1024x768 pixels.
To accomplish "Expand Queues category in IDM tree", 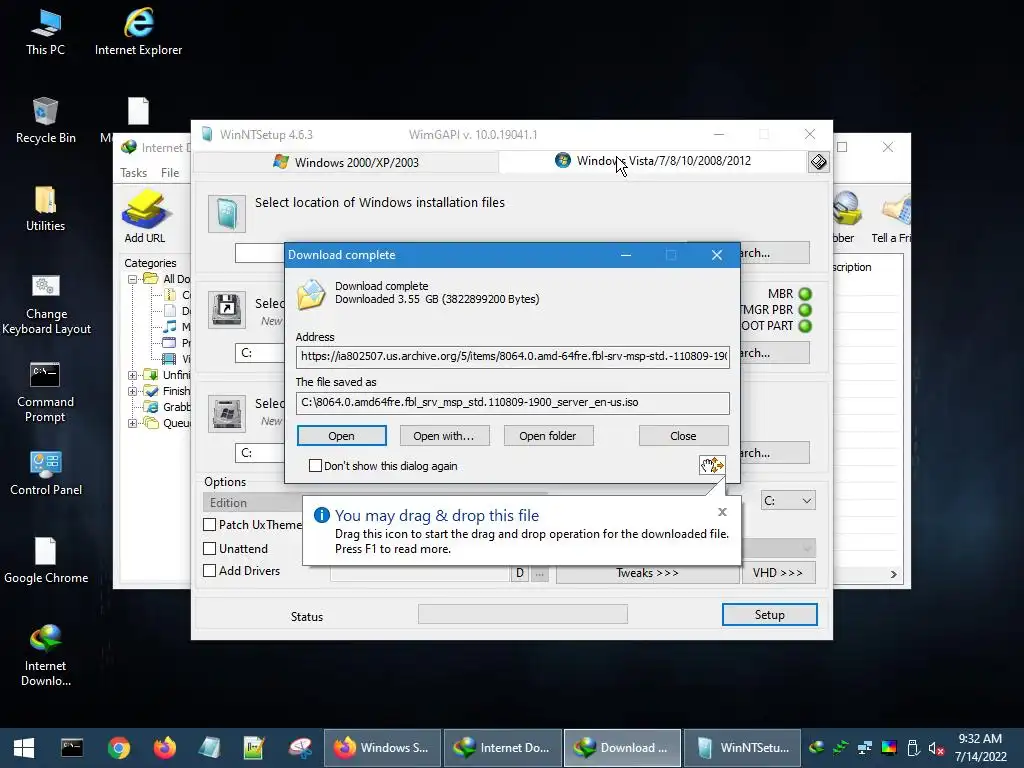I will tap(133, 423).
